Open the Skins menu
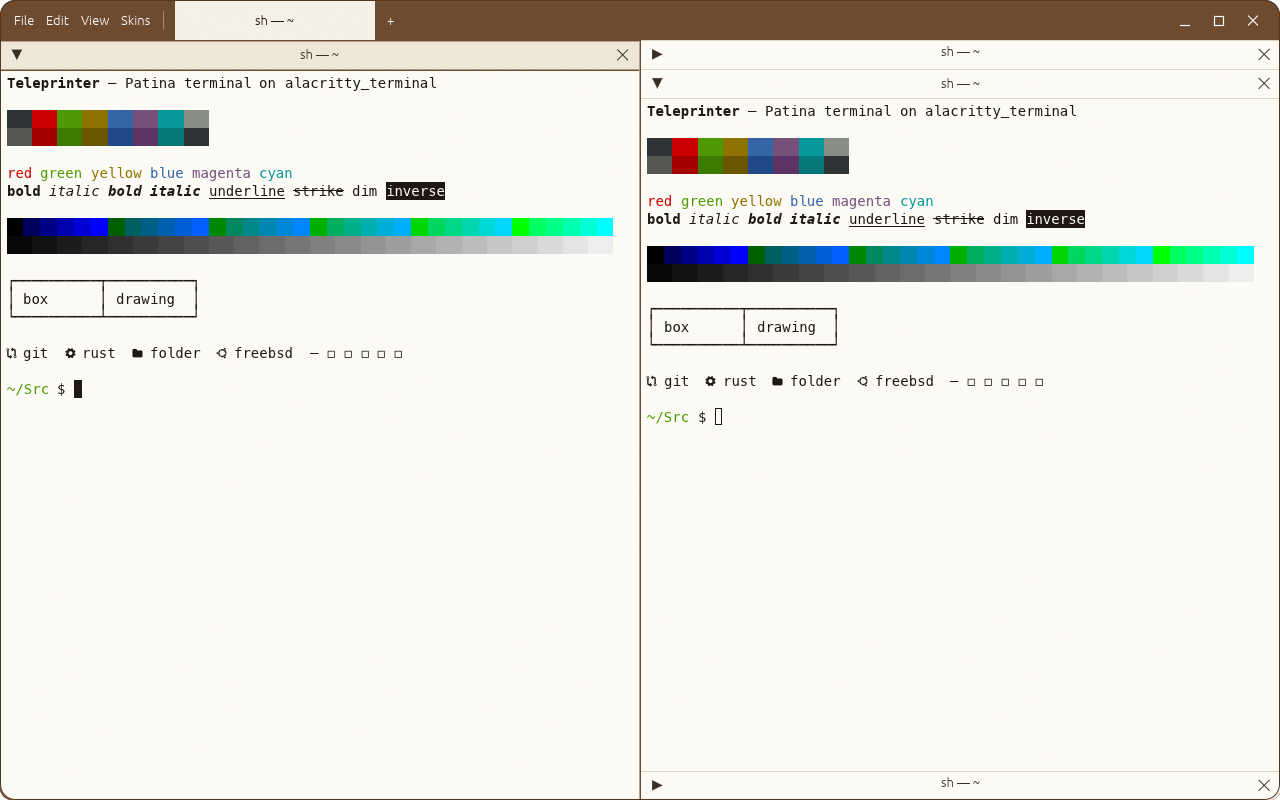Screen dimensions: 1280x800 [135, 20]
